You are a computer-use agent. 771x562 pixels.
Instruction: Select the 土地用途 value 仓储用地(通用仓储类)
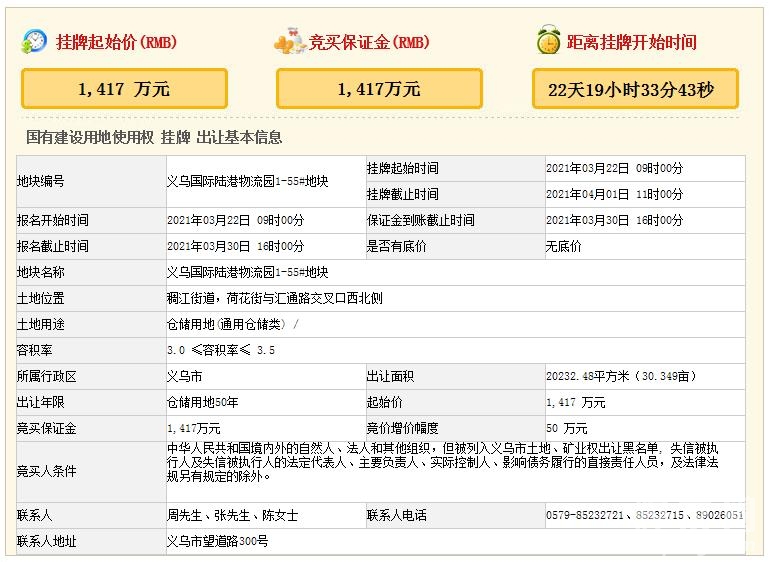click(x=232, y=324)
